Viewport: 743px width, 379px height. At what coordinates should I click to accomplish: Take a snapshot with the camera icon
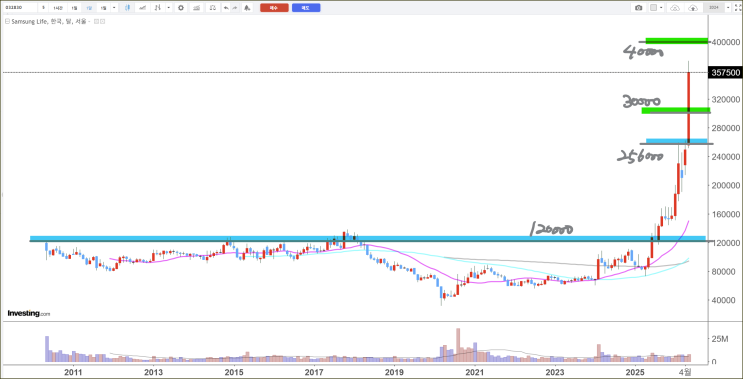point(638,8)
